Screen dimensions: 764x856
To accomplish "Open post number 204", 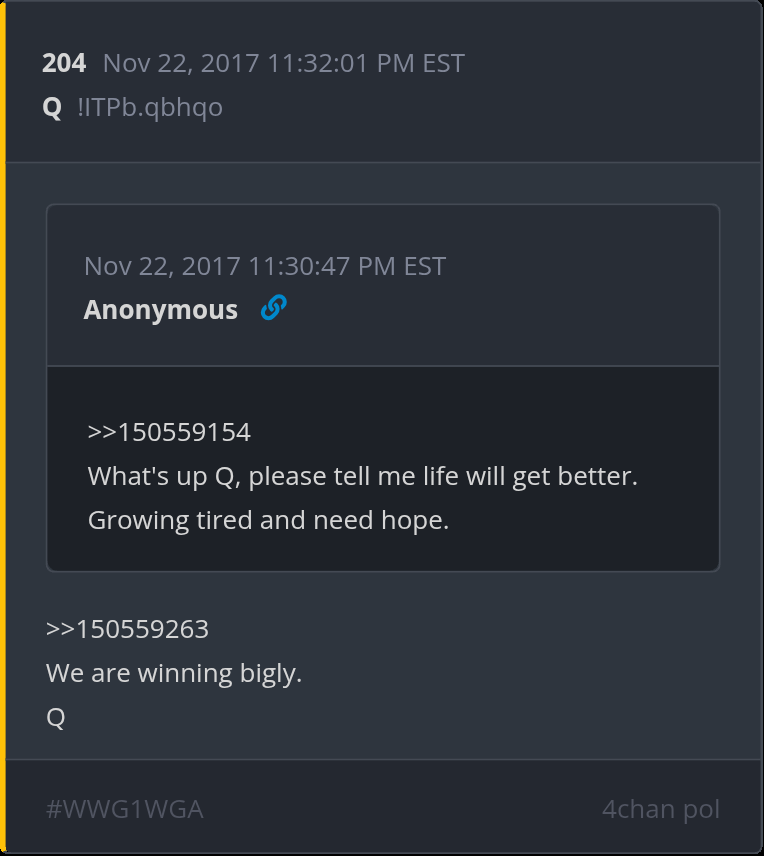I will [x=64, y=63].
